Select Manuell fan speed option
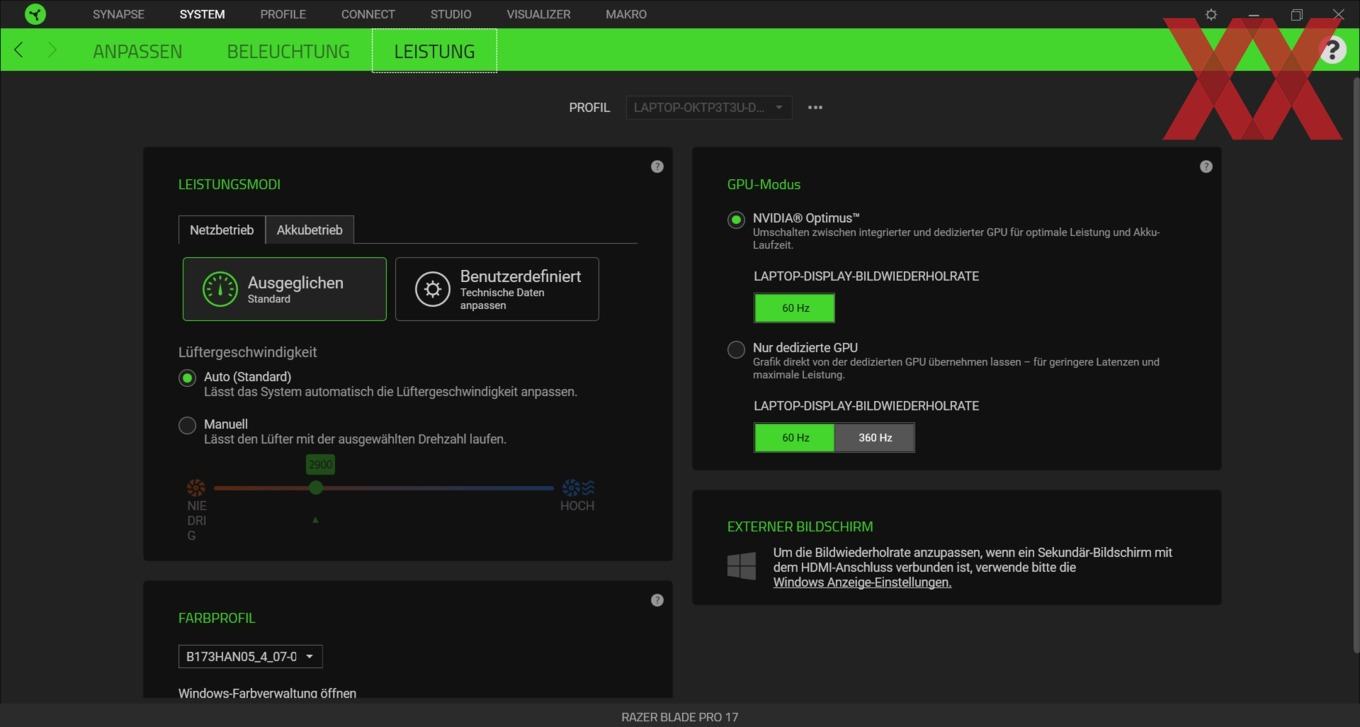This screenshot has width=1360, height=727. pyautogui.click(x=187, y=425)
